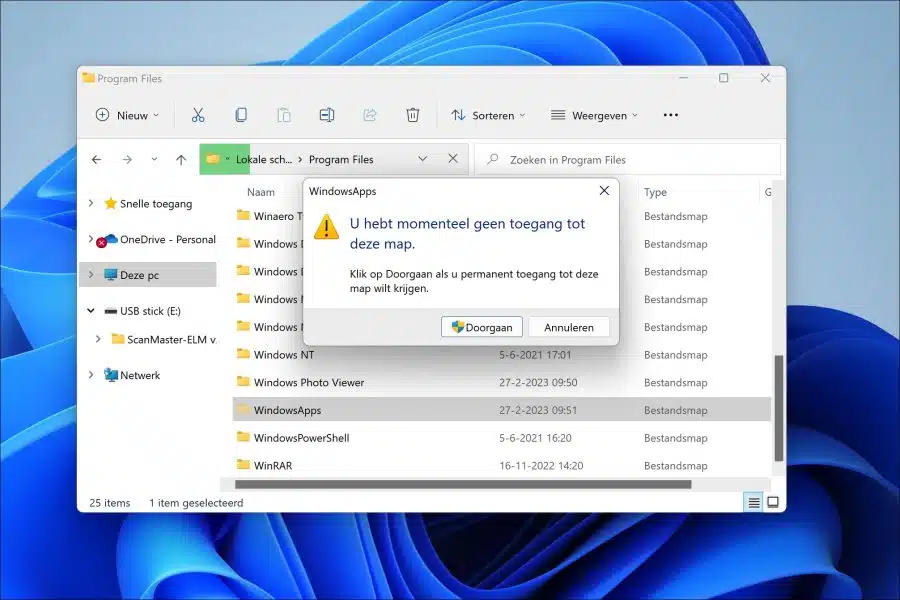Open the Nieuw dropdown menu

click(x=127, y=115)
